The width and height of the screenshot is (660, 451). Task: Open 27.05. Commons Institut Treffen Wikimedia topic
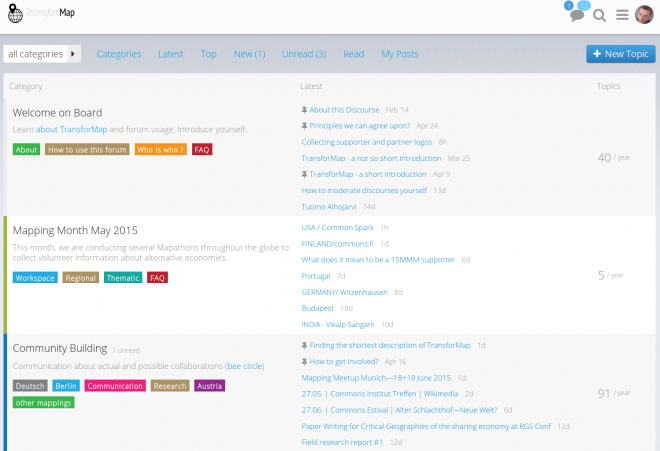tap(380, 394)
